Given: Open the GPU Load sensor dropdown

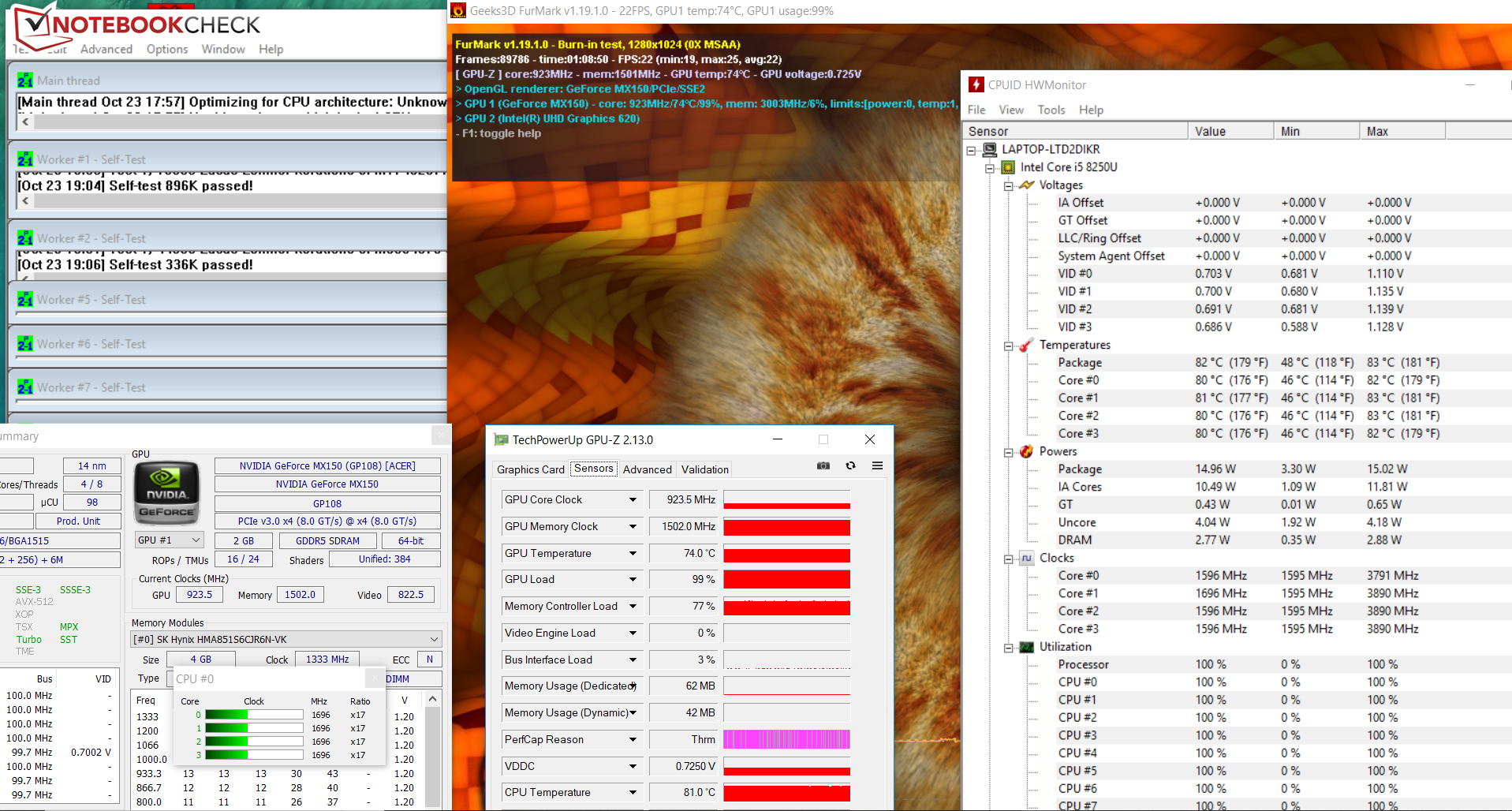Looking at the screenshot, I should point(633,579).
